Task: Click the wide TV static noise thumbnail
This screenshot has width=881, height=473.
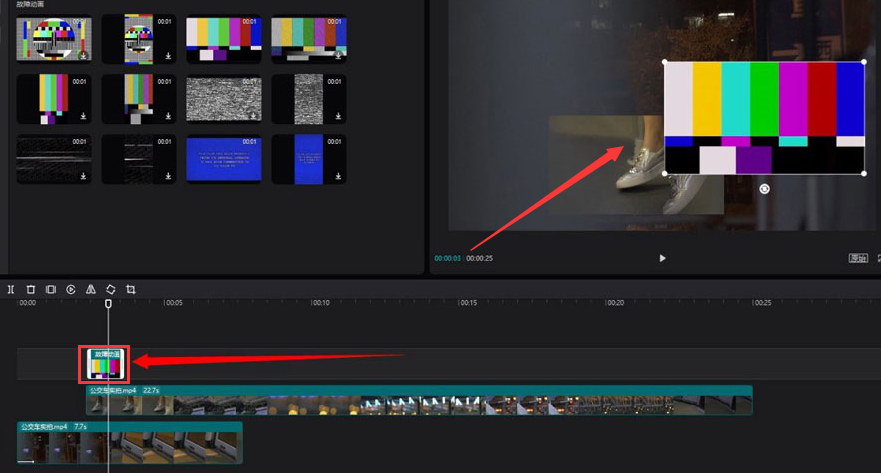Action: click(224, 99)
